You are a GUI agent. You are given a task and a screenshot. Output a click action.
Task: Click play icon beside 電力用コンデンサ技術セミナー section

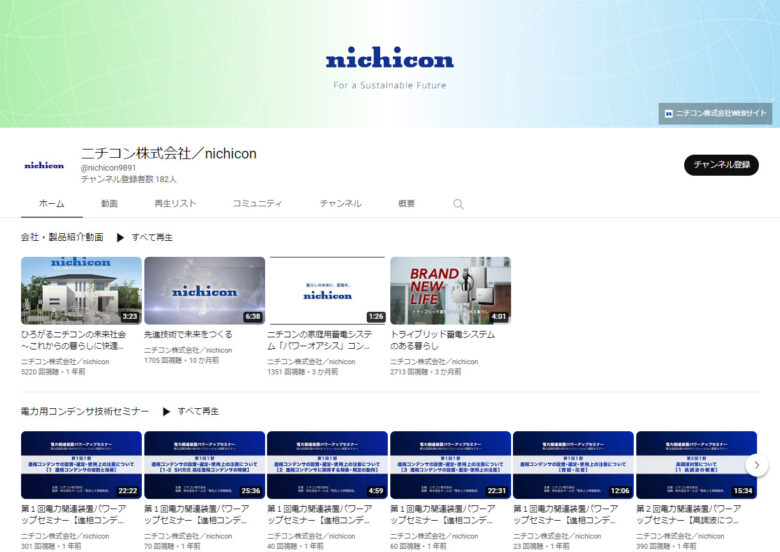(166, 412)
